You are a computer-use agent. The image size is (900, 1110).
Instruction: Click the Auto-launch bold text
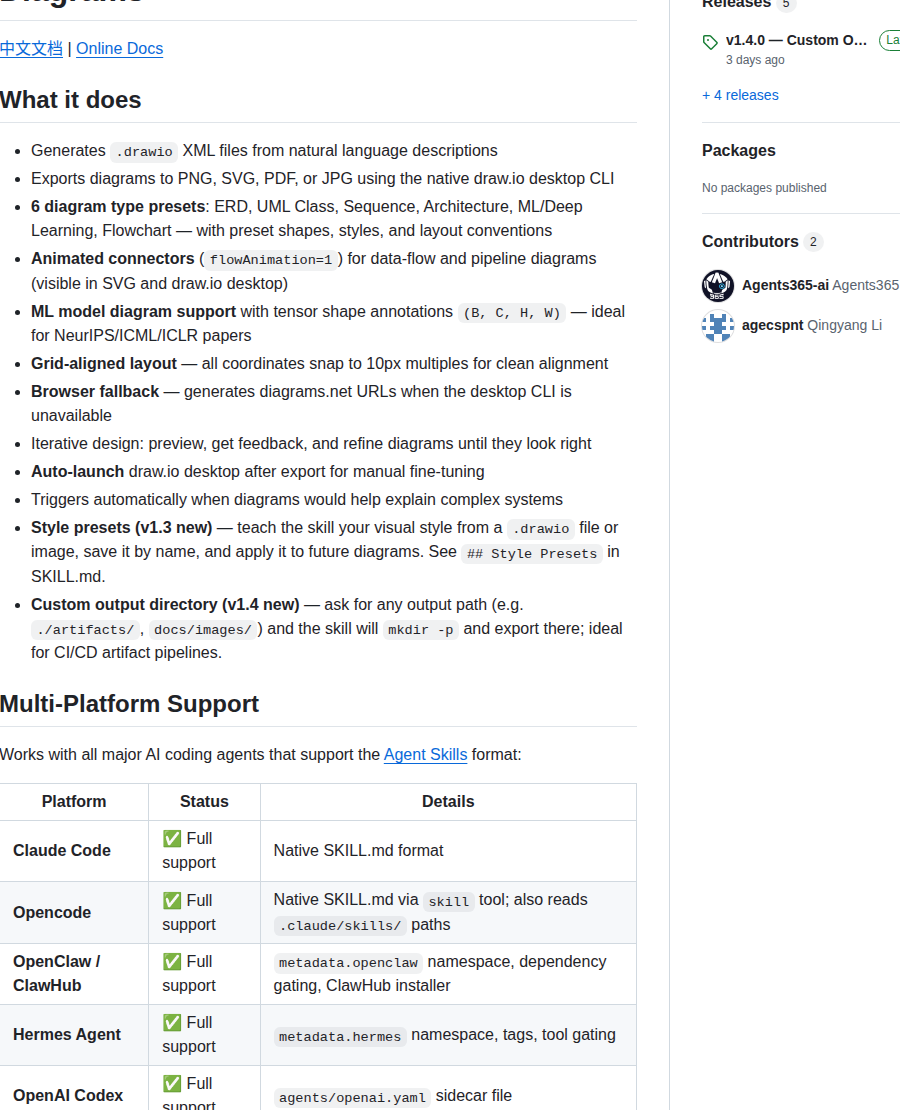click(x=78, y=471)
